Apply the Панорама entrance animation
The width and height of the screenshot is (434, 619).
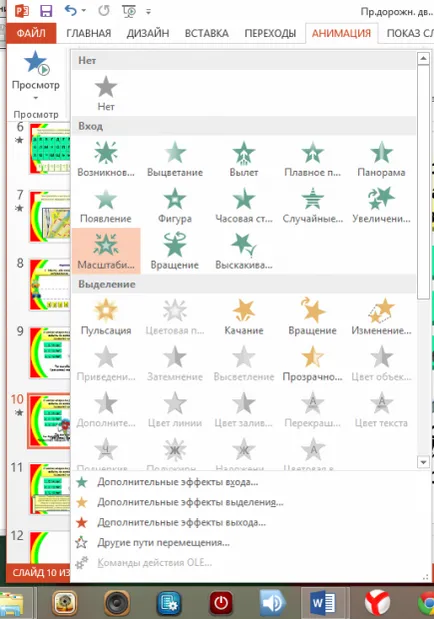[381, 159]
